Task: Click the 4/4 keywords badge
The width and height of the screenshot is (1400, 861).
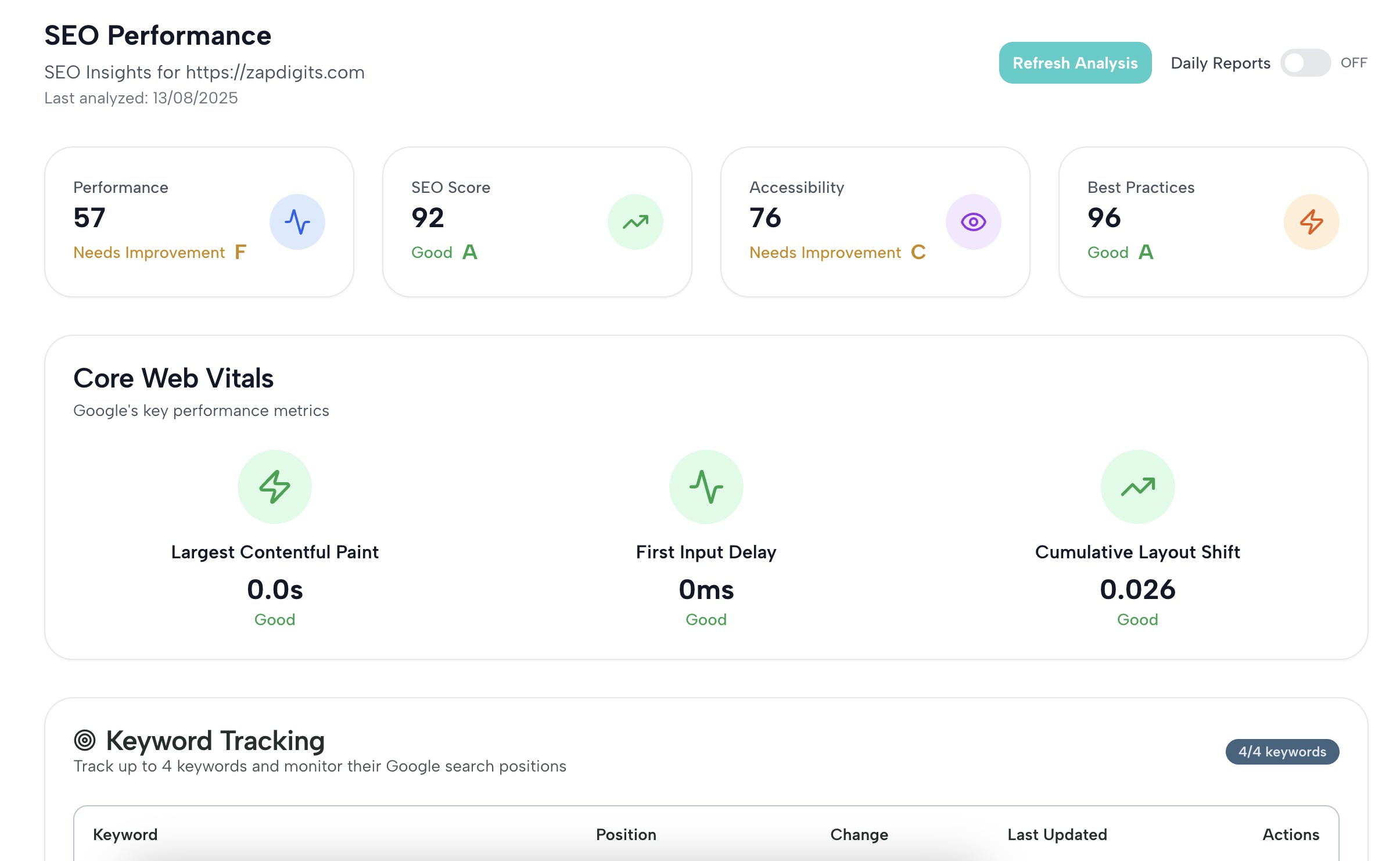Action: coord(1282,752)
